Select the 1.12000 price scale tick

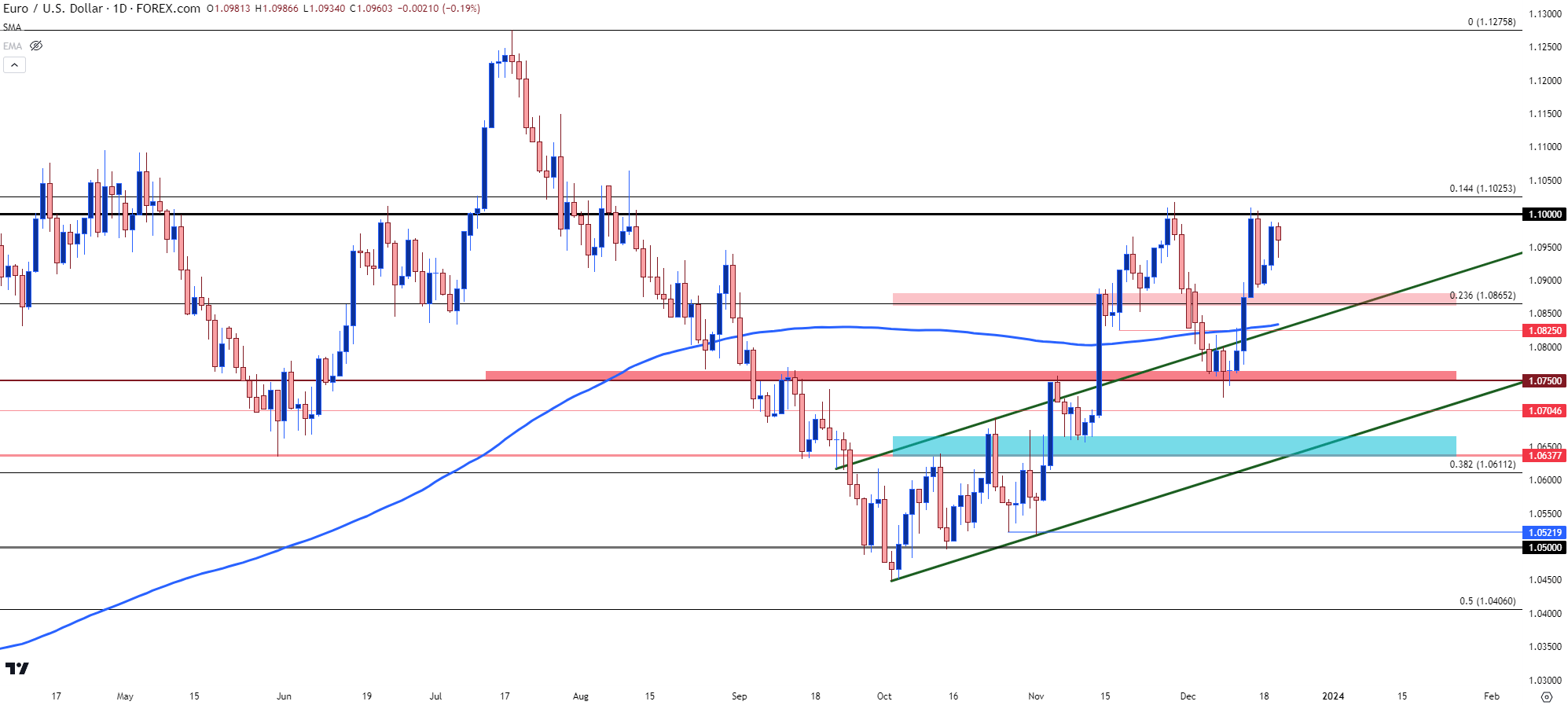click(1544, 81)
